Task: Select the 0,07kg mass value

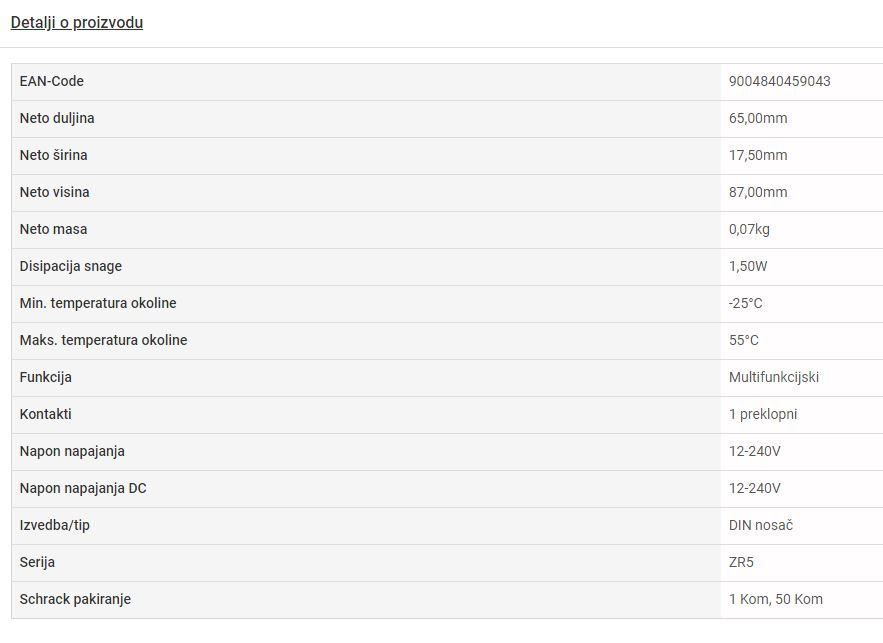Action: [749, 229]
